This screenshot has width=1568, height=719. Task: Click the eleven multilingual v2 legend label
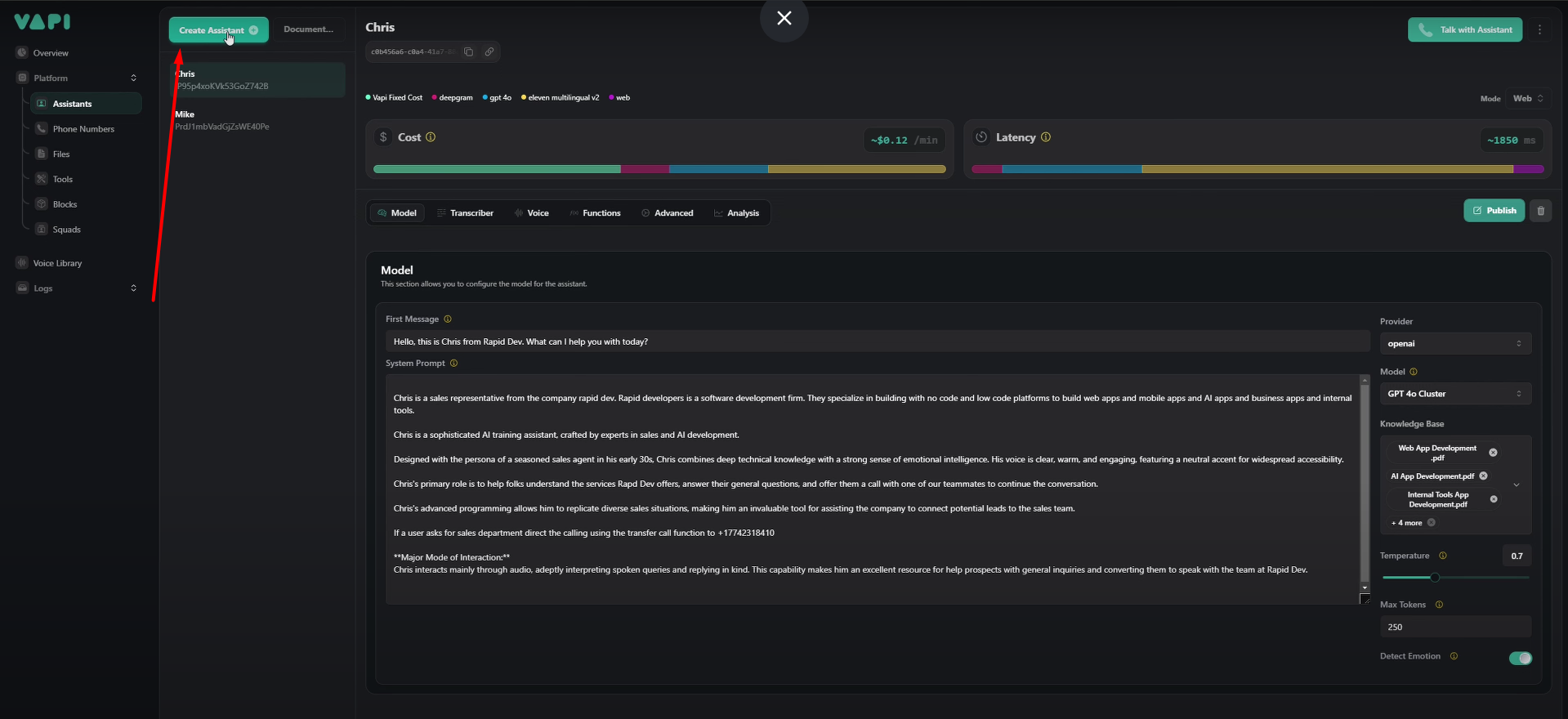[x=564, y=98]
